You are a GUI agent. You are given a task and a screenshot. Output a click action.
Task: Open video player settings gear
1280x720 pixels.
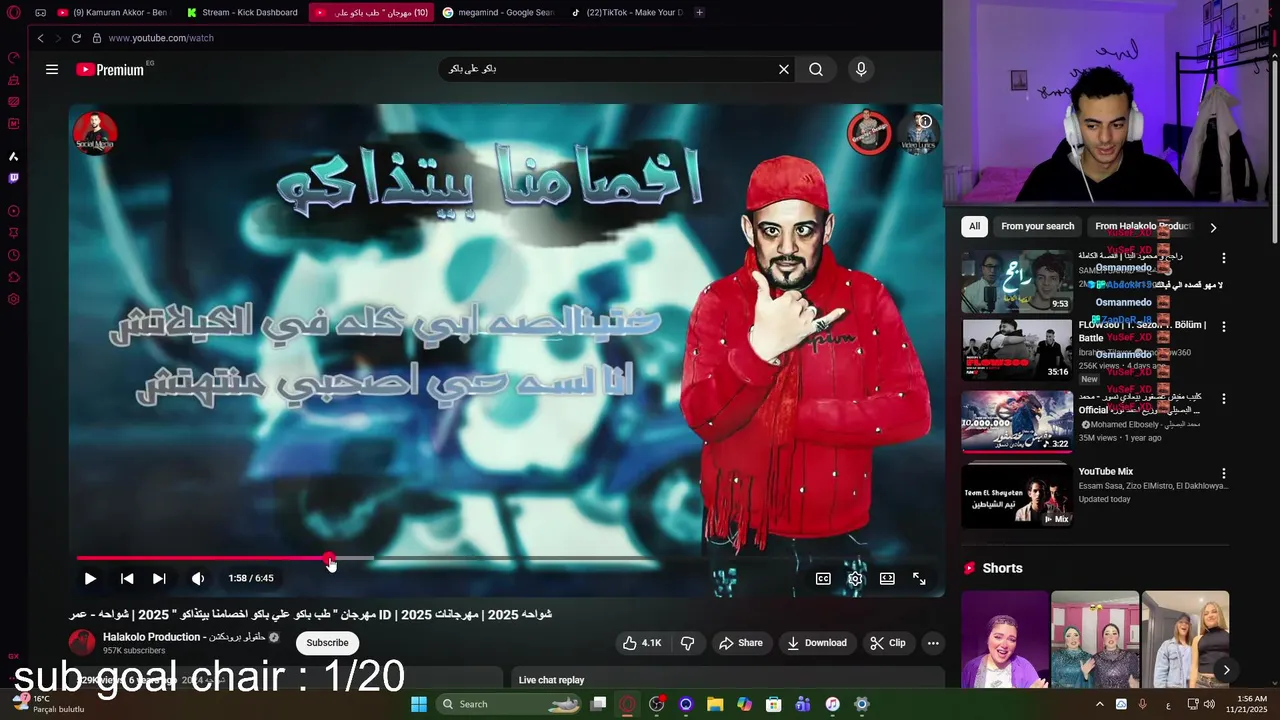tap(855, 578)
